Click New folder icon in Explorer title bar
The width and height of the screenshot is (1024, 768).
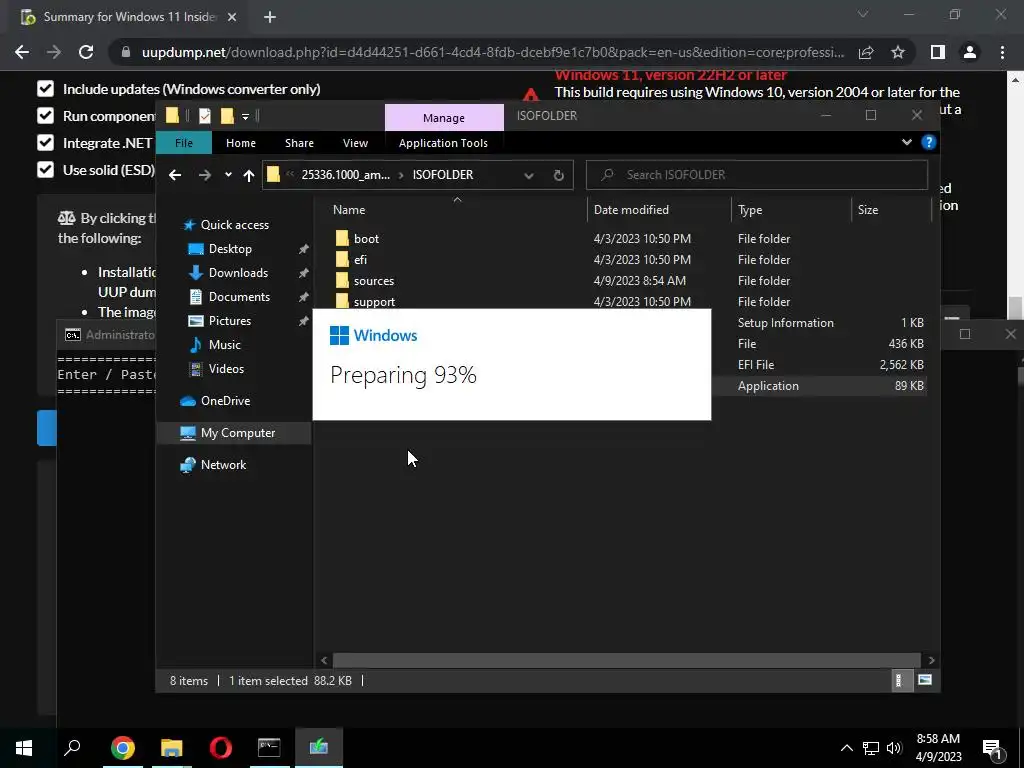(227, 116)
